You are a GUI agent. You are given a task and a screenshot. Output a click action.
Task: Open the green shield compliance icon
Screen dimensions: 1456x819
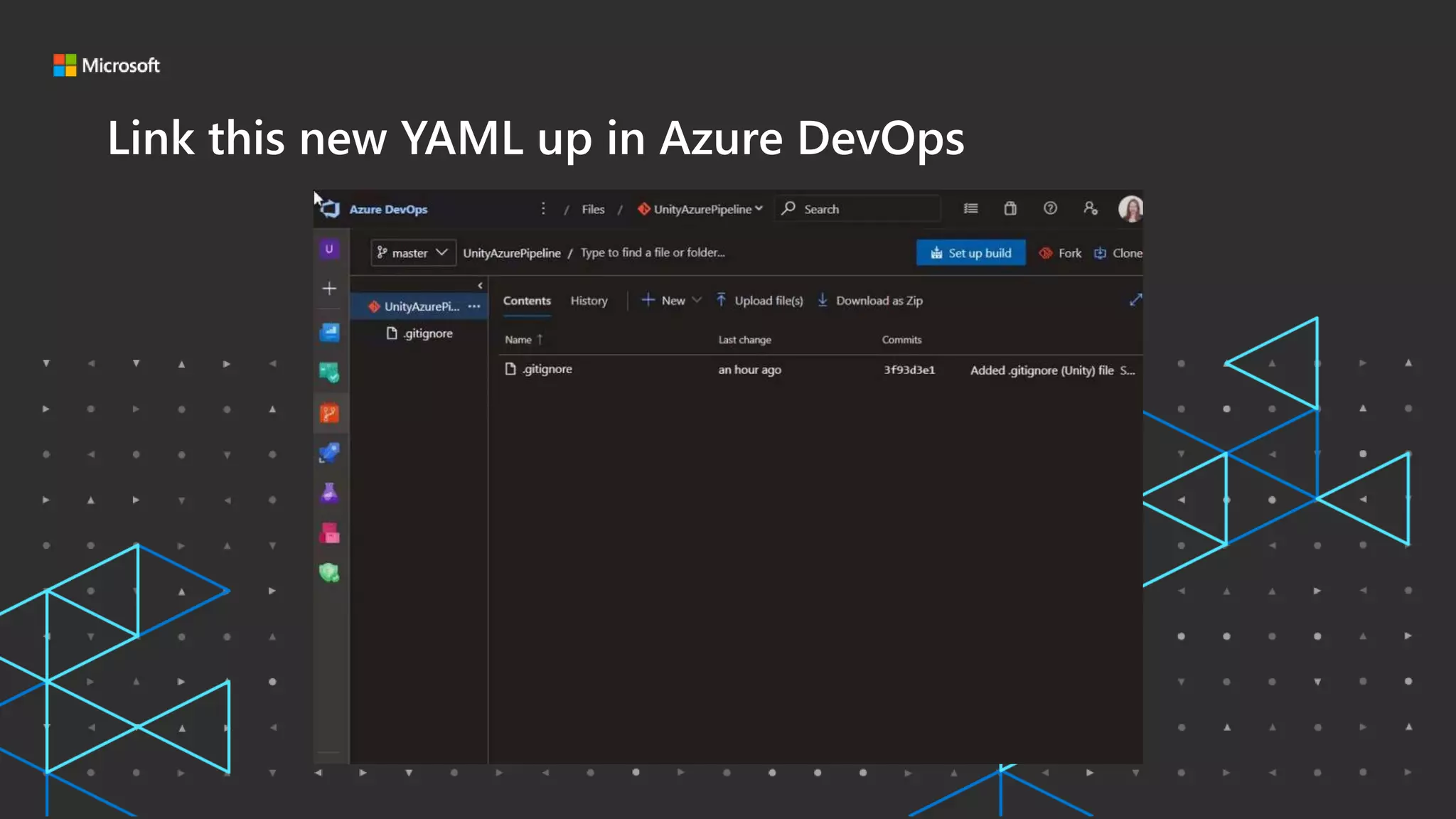[329, 573]
